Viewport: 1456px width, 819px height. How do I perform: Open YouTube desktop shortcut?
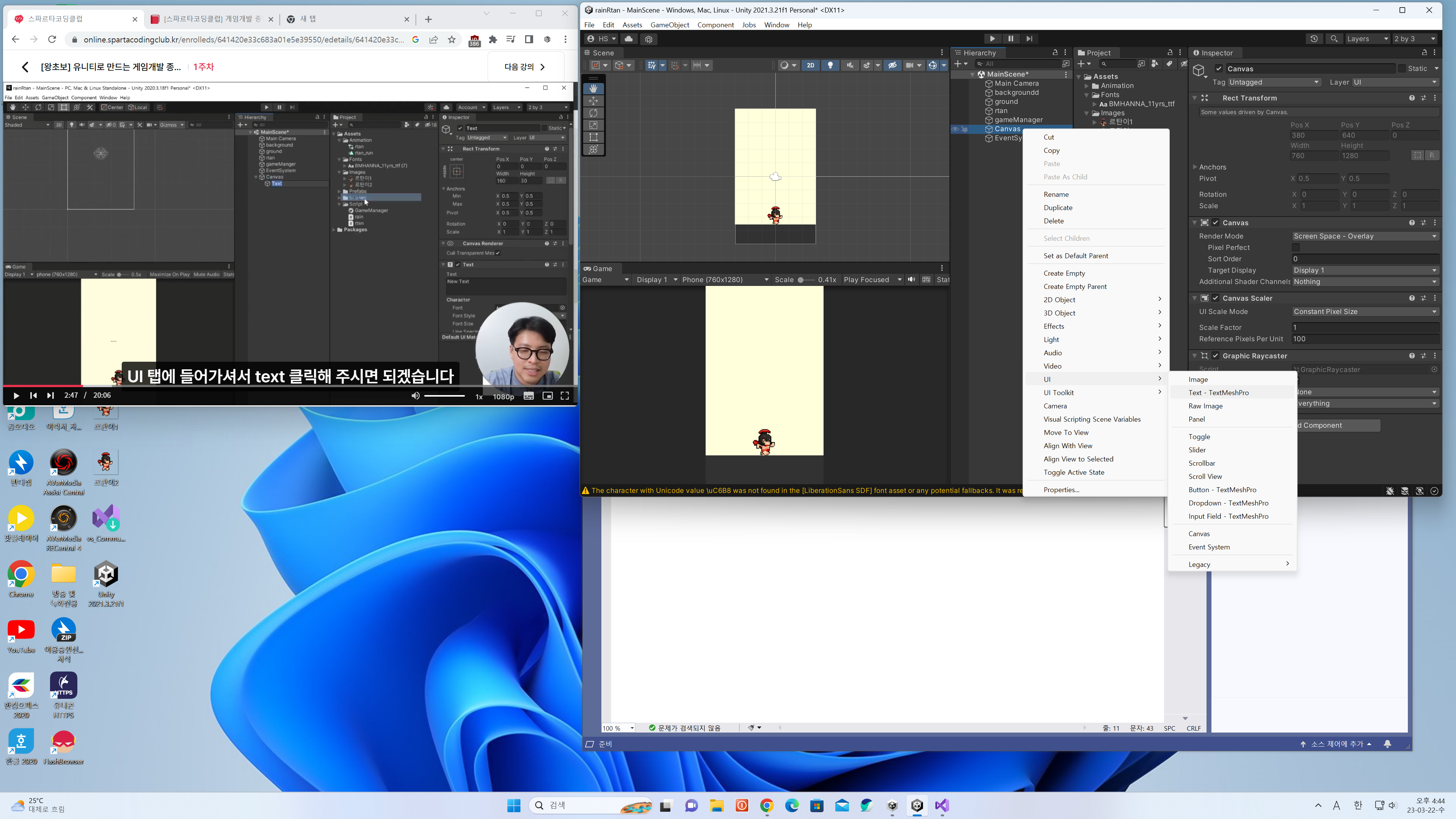(22, 635)
